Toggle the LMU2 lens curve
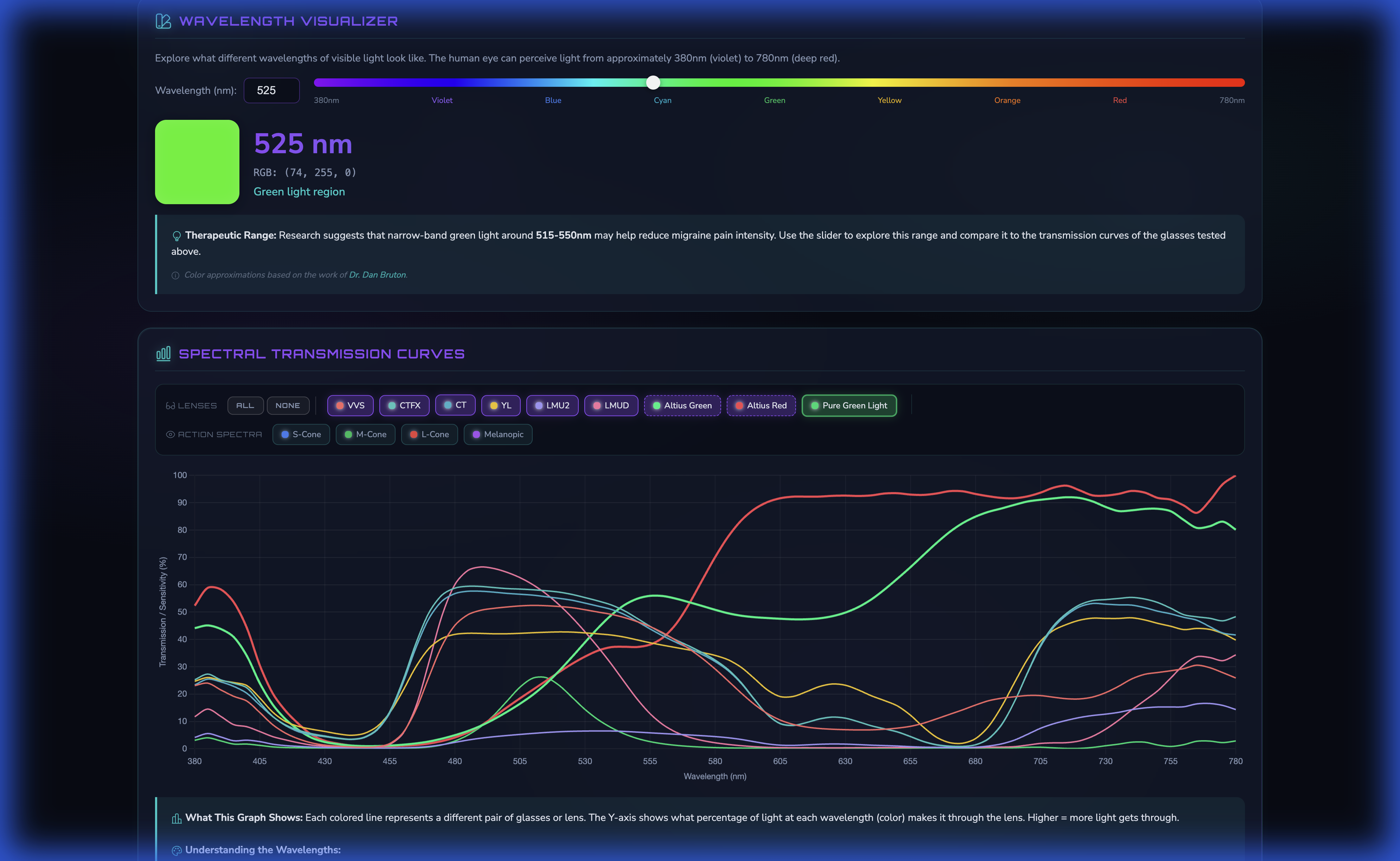 (552, 406)
